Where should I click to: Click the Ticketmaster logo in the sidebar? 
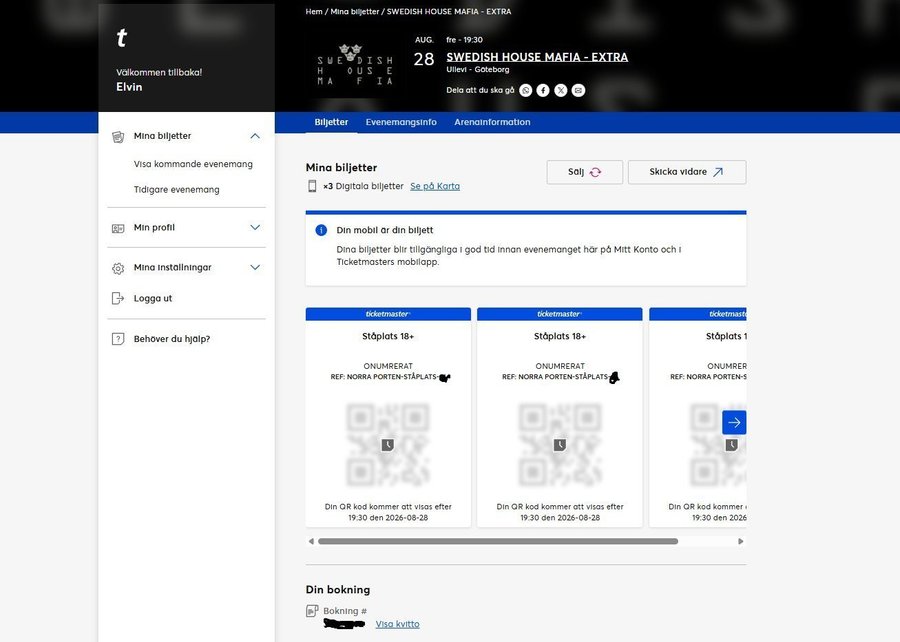point(122,39)
